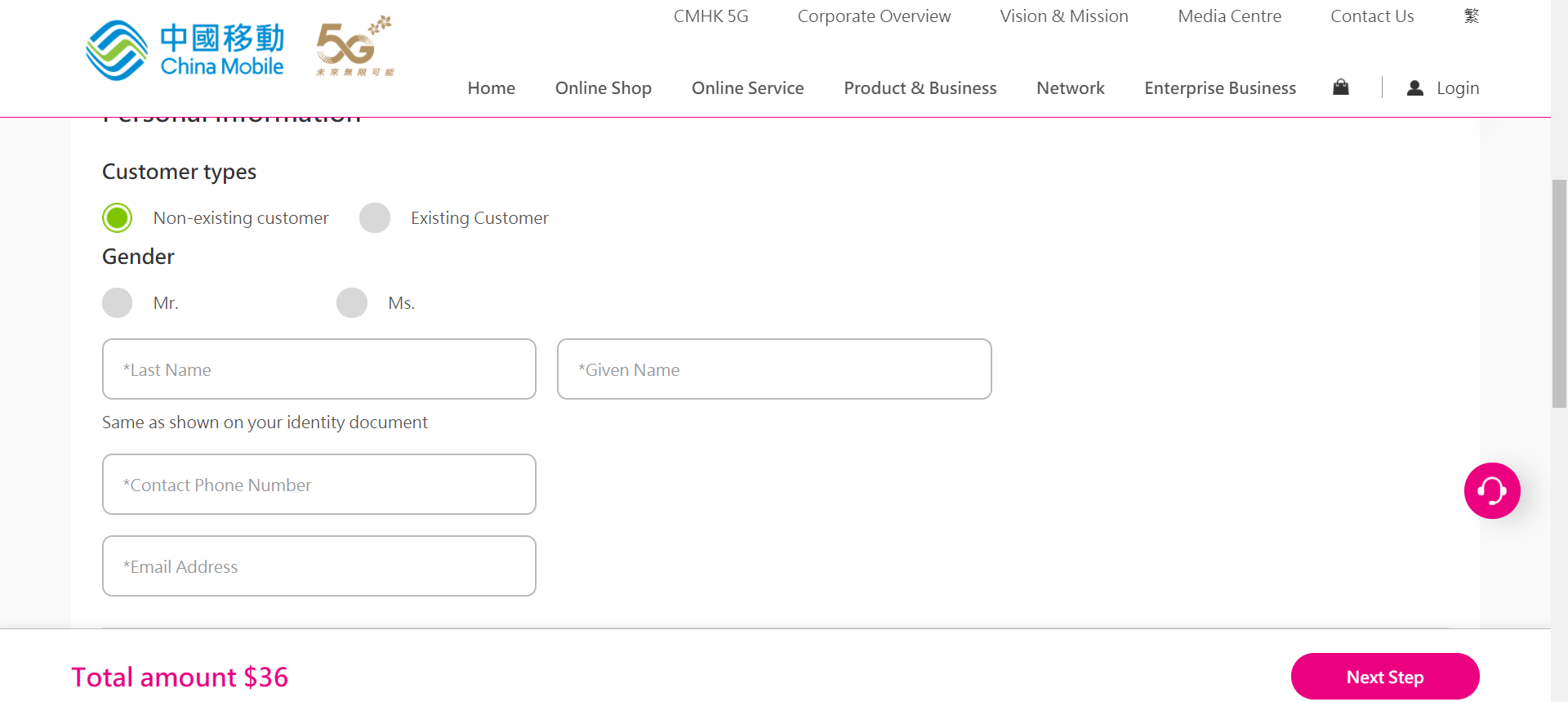Open the Product & Business menu
This screenshot has width=1568, height=702.
pyautogui.click(x=920, y=88)
